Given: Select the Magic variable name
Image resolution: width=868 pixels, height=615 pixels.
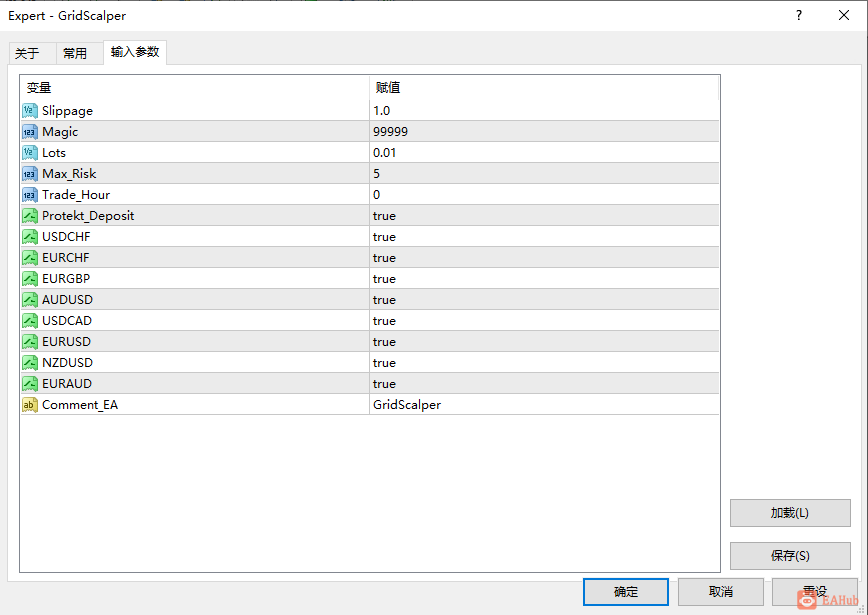Looking at the screenshot, I should [60, 132].
